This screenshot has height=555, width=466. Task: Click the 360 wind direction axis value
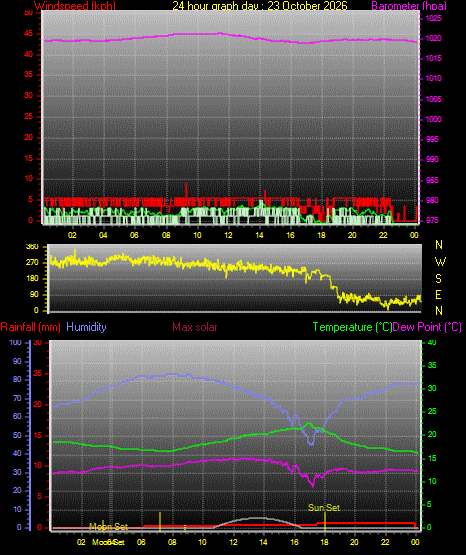(32, 247)
